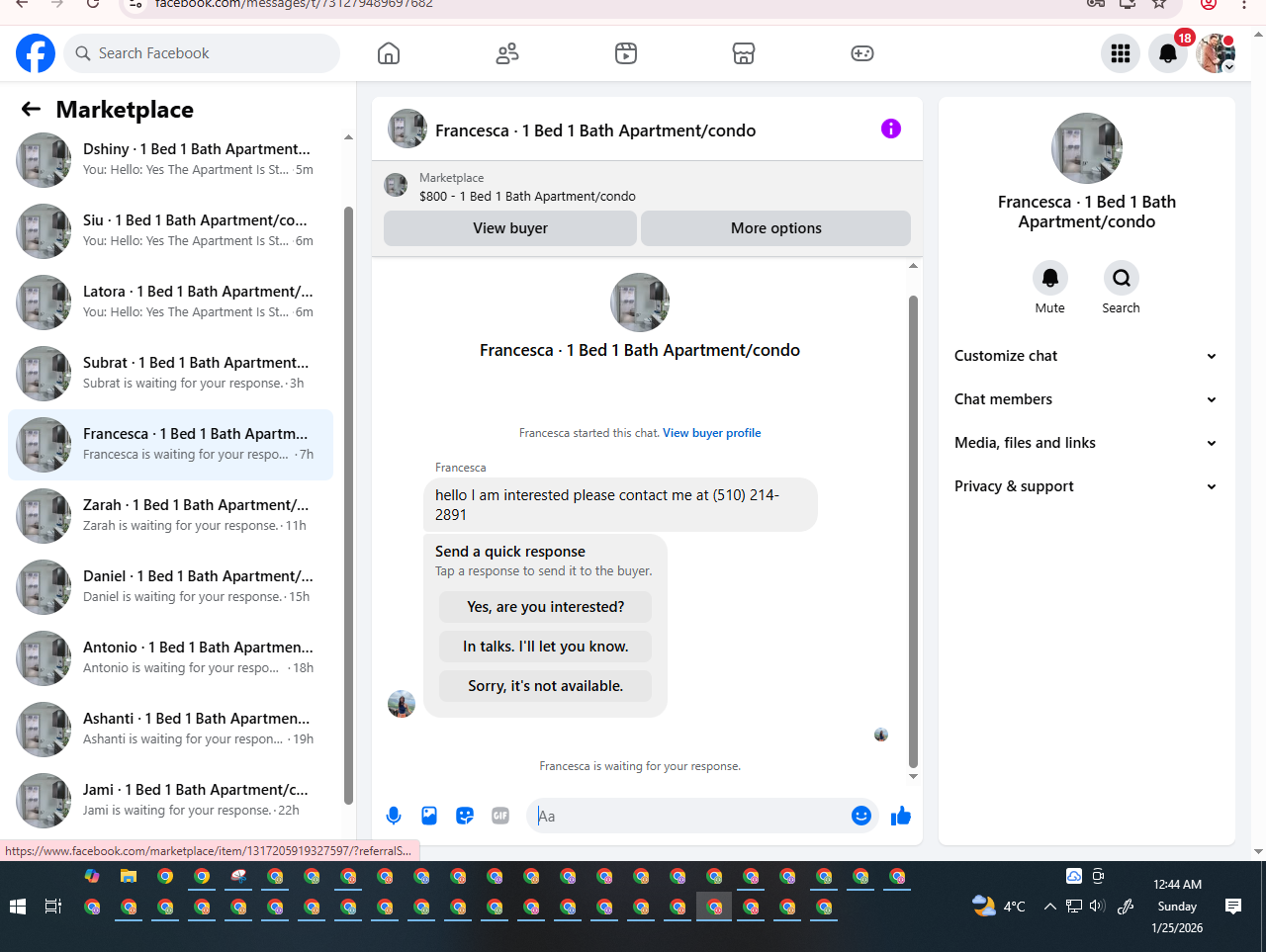Image resolution: width=1266 pixels, height=952 pixels.
Task: Reload the page in browser
Action: click(x=92, y=3)
